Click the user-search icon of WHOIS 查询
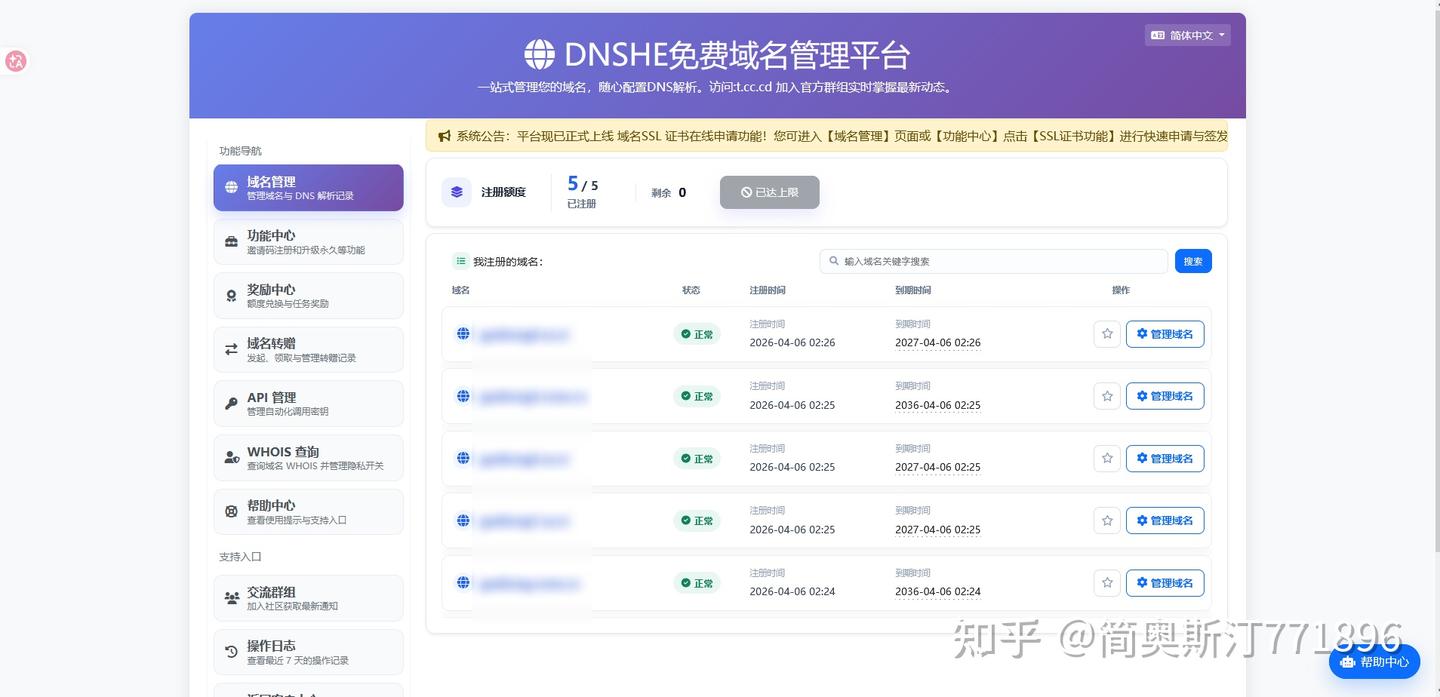1440x697 pixels. coord(231,458)
